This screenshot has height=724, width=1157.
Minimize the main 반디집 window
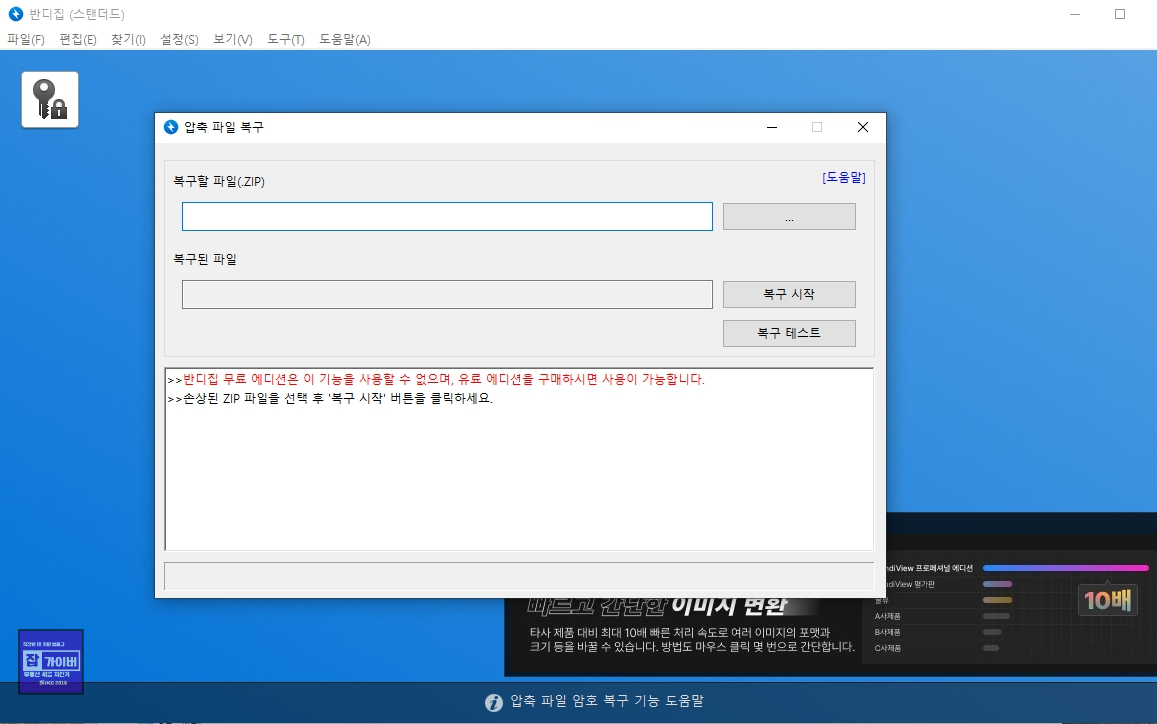(1075, 14)
